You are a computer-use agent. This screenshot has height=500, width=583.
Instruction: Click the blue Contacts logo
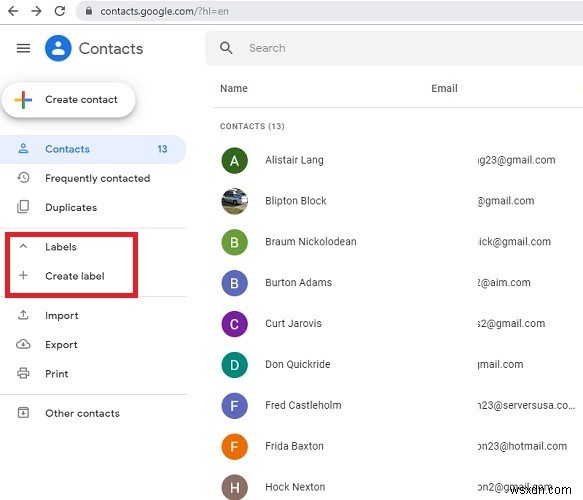pos(58,48)
